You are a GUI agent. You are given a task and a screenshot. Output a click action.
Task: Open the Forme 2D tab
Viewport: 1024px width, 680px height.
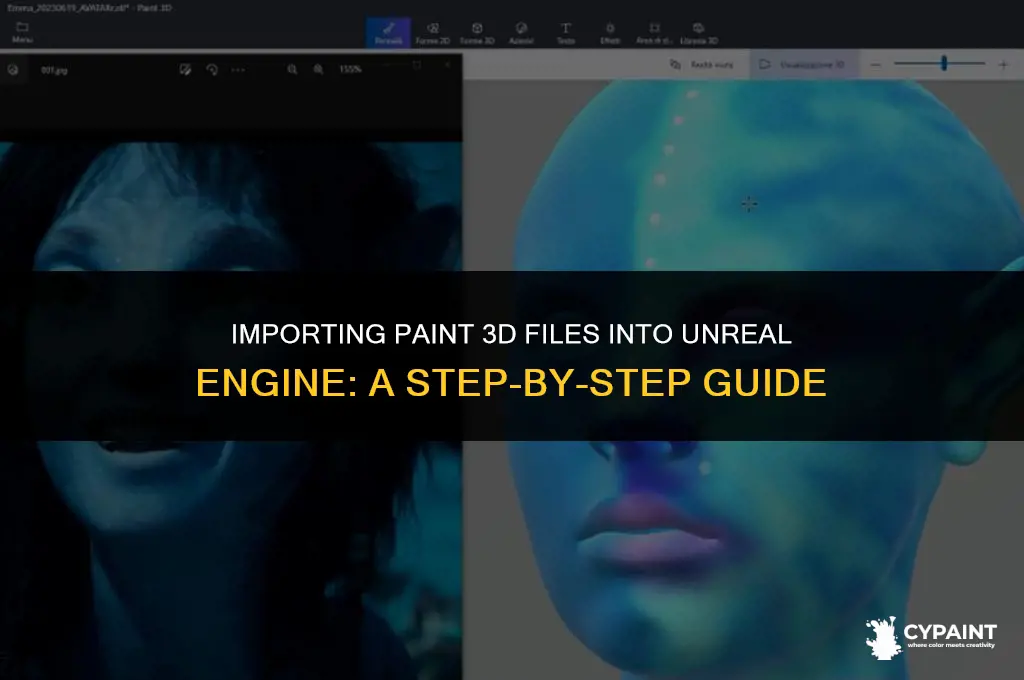pos(432,33)
